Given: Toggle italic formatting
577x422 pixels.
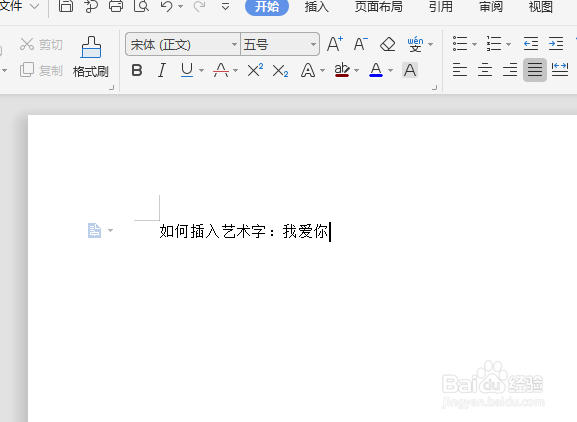Looking at the screenshot, I should click(x=162, y=70).
